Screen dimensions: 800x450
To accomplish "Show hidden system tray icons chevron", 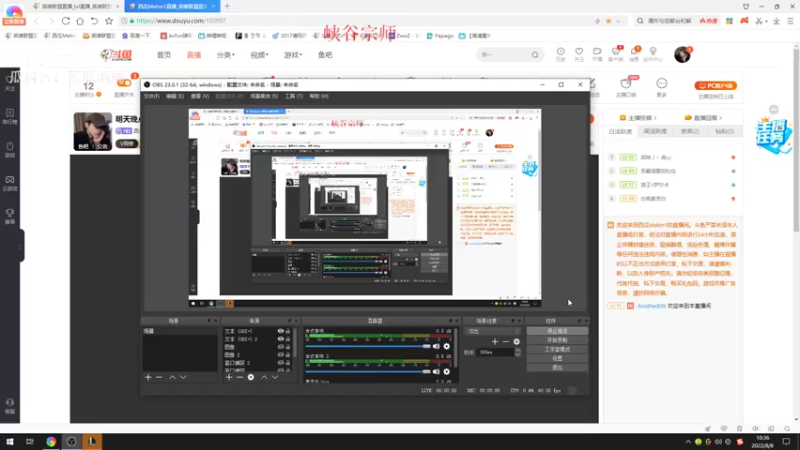I will (688, 442).
